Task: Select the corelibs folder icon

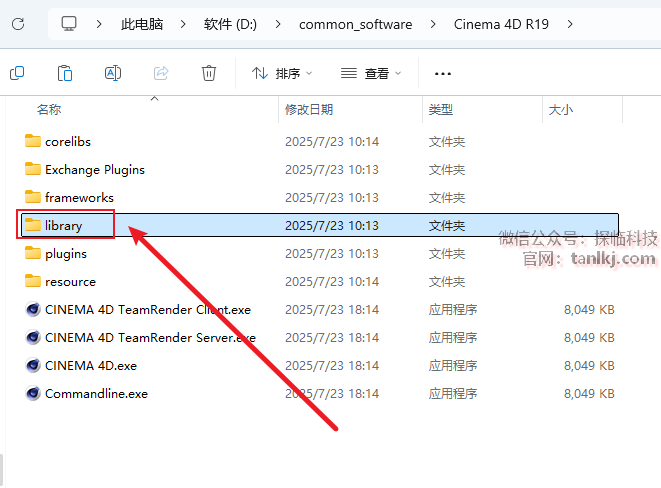Action: click(x=33, y=141)
